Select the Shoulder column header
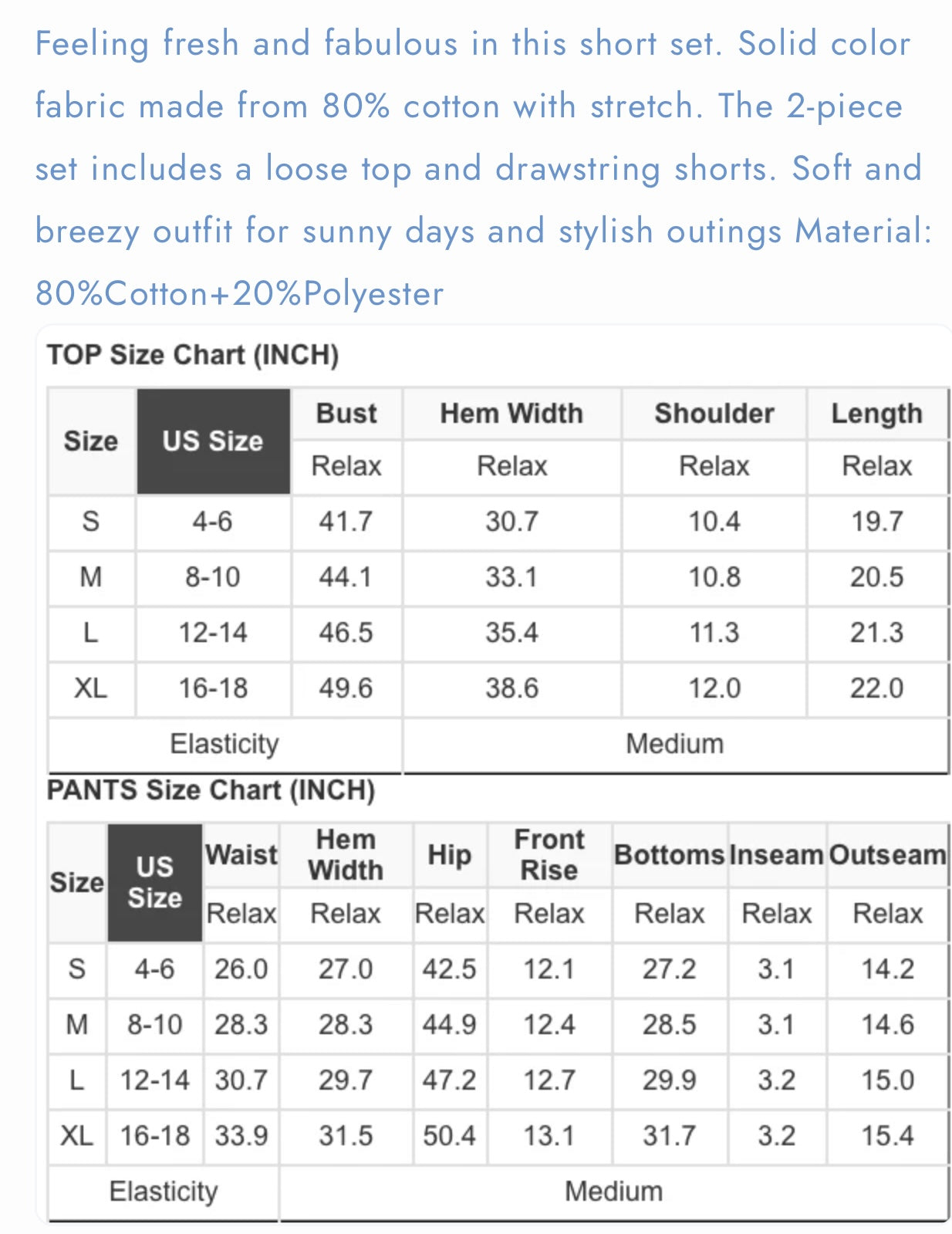 [714, 414]
